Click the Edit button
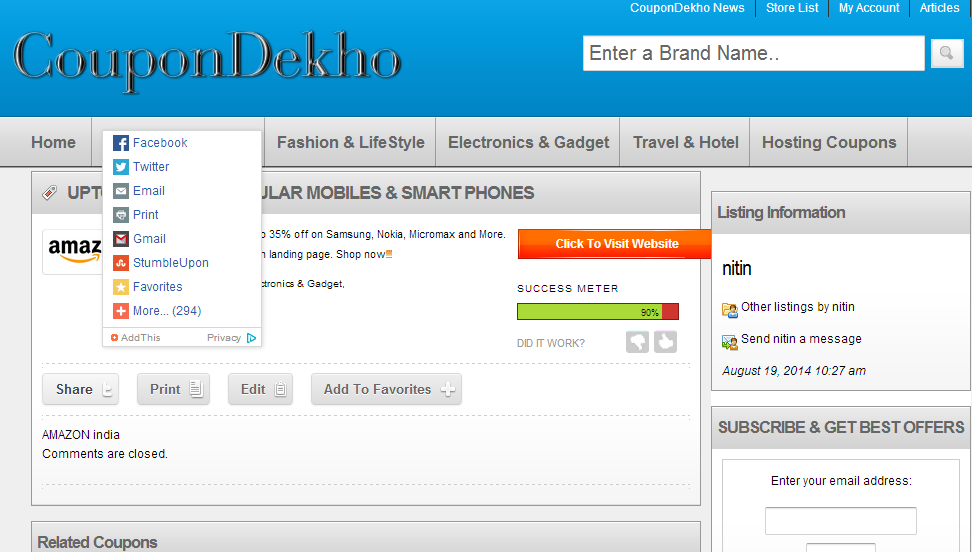Screen dimensions: 972x552 260,389
